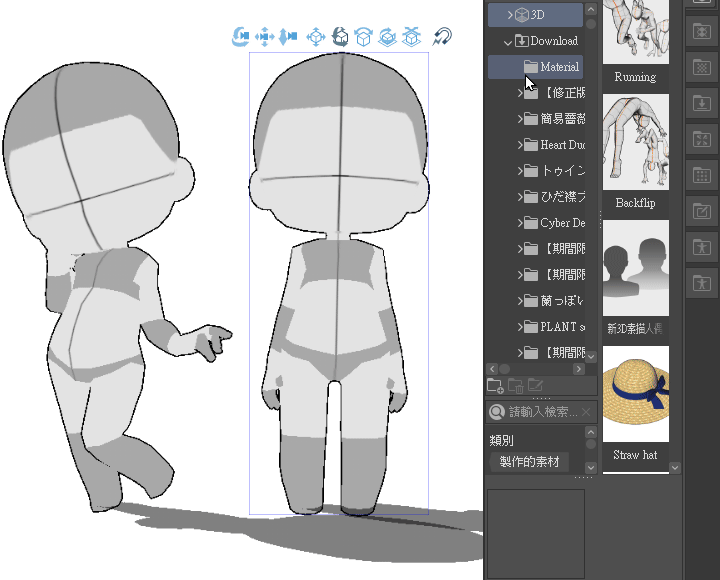The image size is (720, 580).
Task: Create a new material folder
Action: click(x=495, y=386)
